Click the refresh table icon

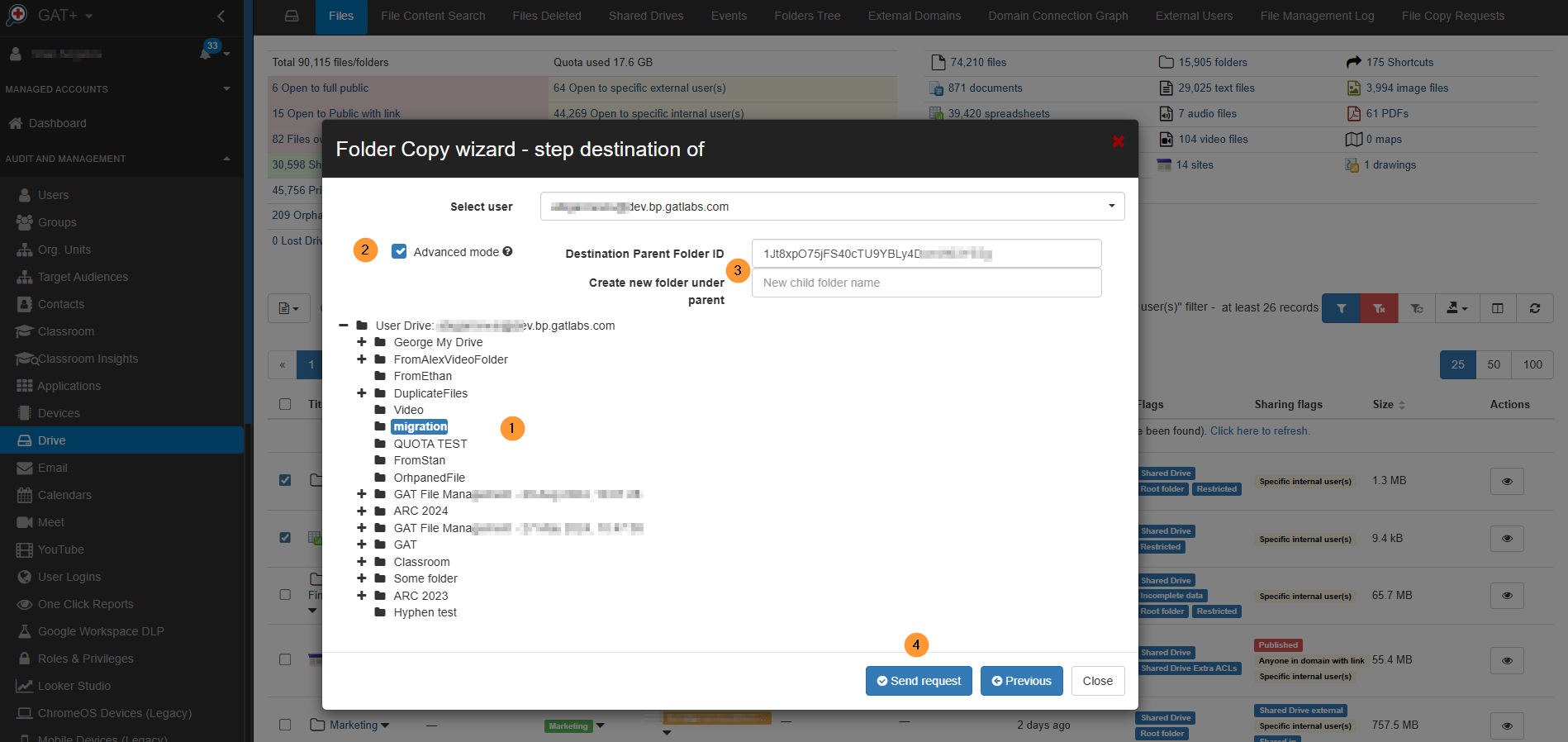1534,308
